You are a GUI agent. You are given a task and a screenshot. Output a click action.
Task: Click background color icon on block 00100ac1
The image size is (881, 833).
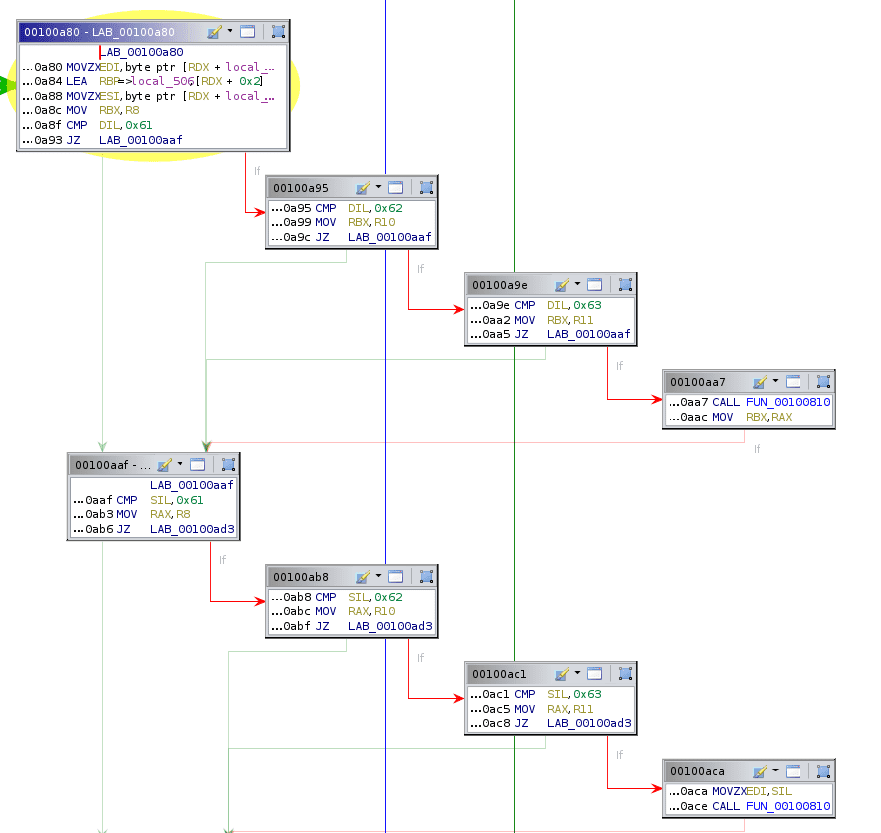pos(562,674)
